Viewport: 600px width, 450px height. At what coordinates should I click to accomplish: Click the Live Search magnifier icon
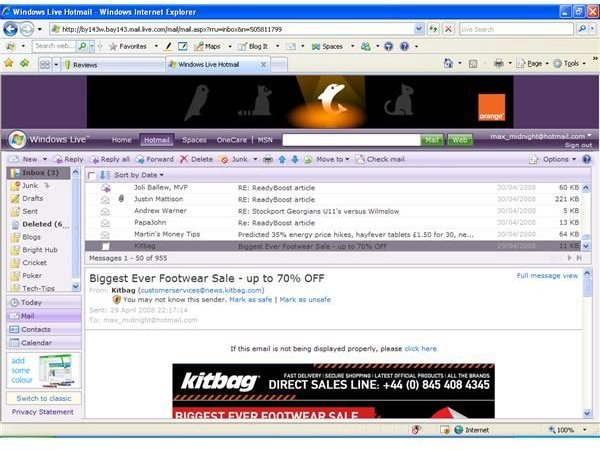(582, 29)
